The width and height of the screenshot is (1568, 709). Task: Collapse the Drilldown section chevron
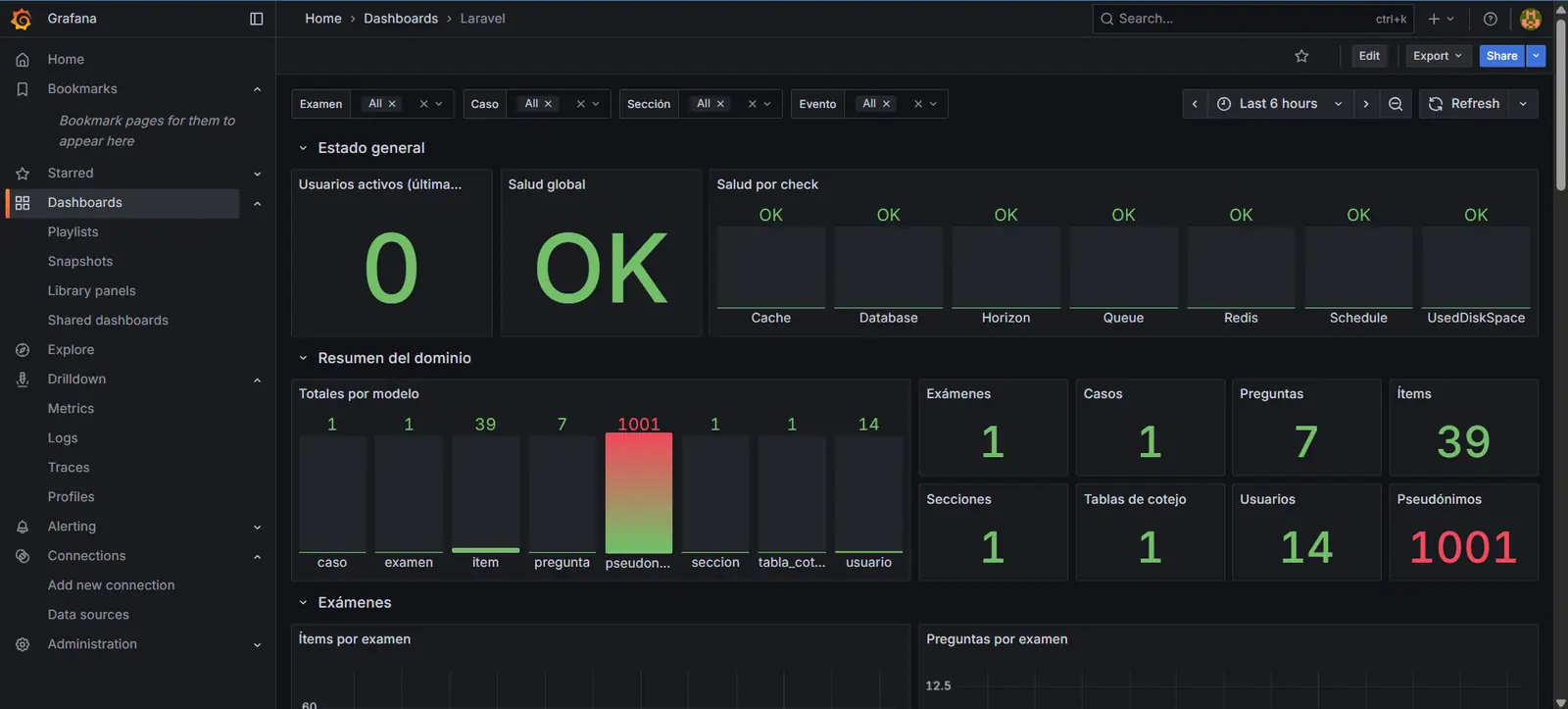coord(257,380)
